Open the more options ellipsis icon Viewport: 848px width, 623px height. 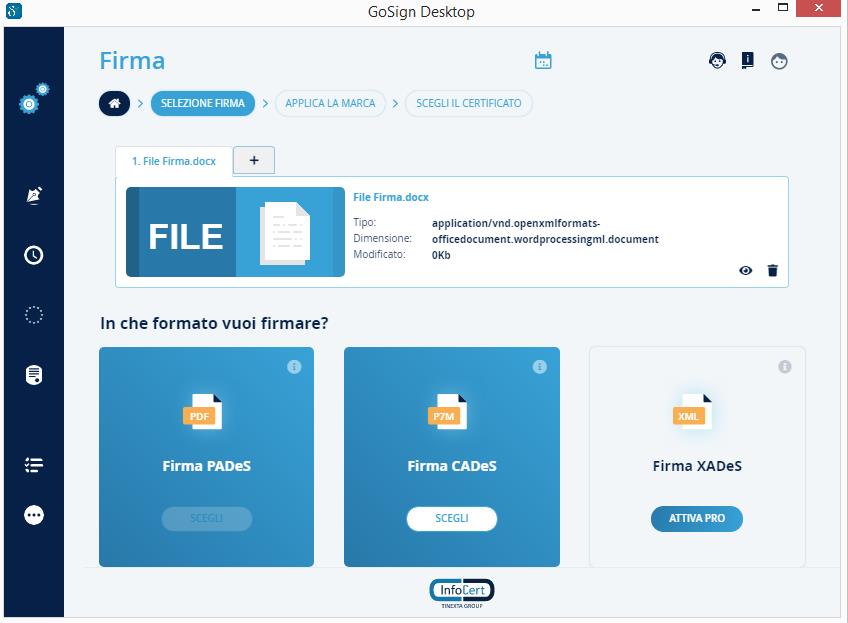point(34,515)
